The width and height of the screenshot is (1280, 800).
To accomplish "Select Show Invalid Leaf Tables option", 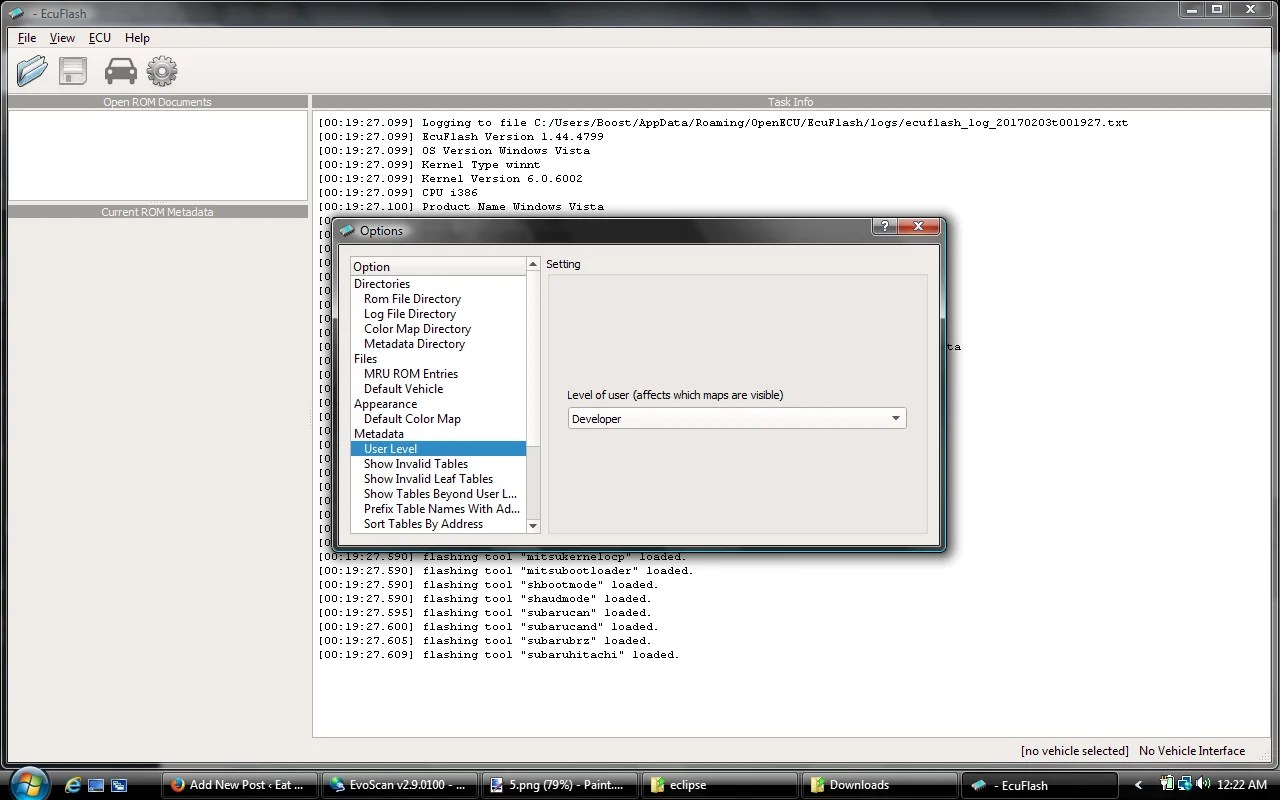I will coord(428,479).
